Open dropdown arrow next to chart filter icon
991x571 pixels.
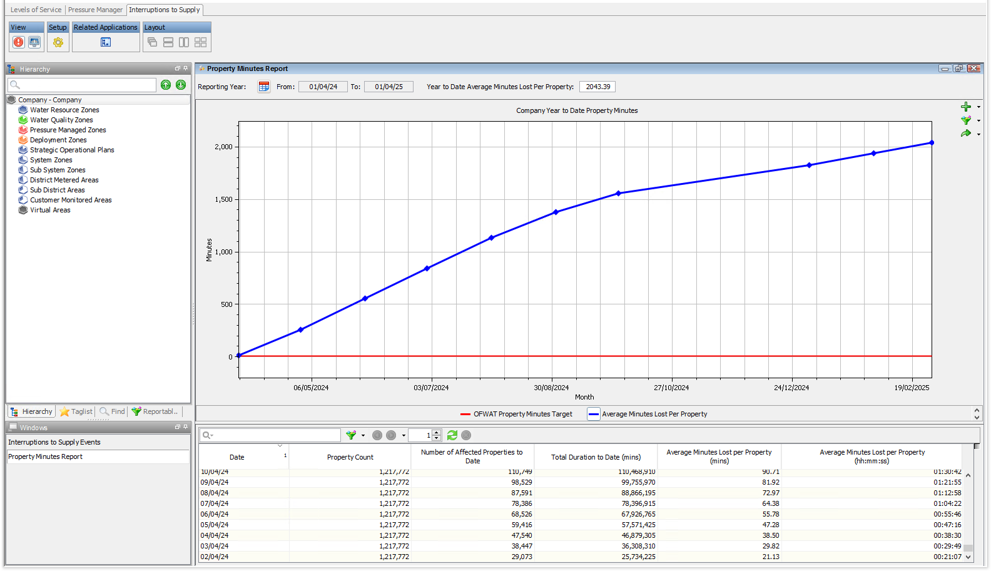[x=978, y=121]
